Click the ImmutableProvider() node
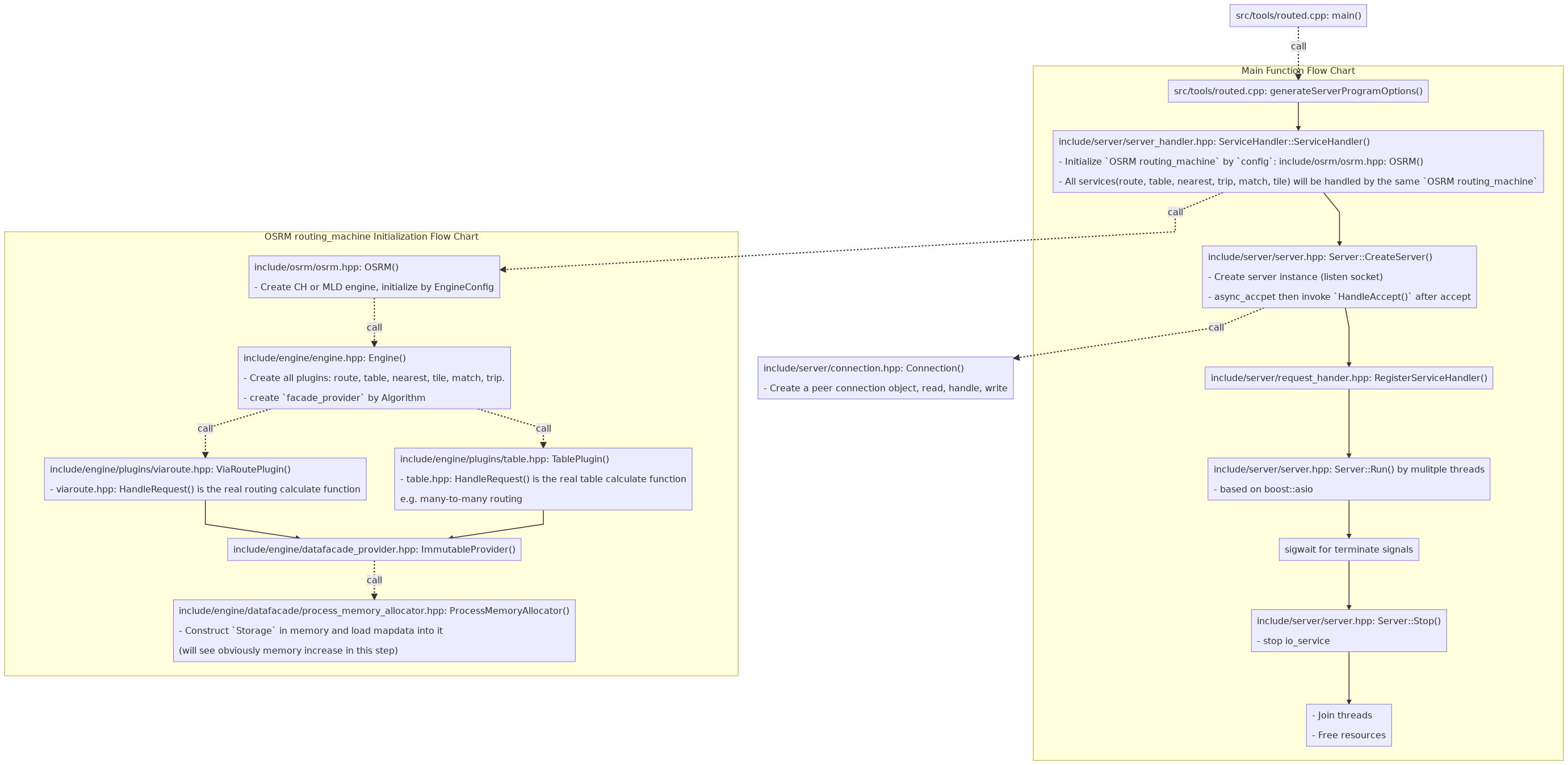1568x765 pixels. 374,549
